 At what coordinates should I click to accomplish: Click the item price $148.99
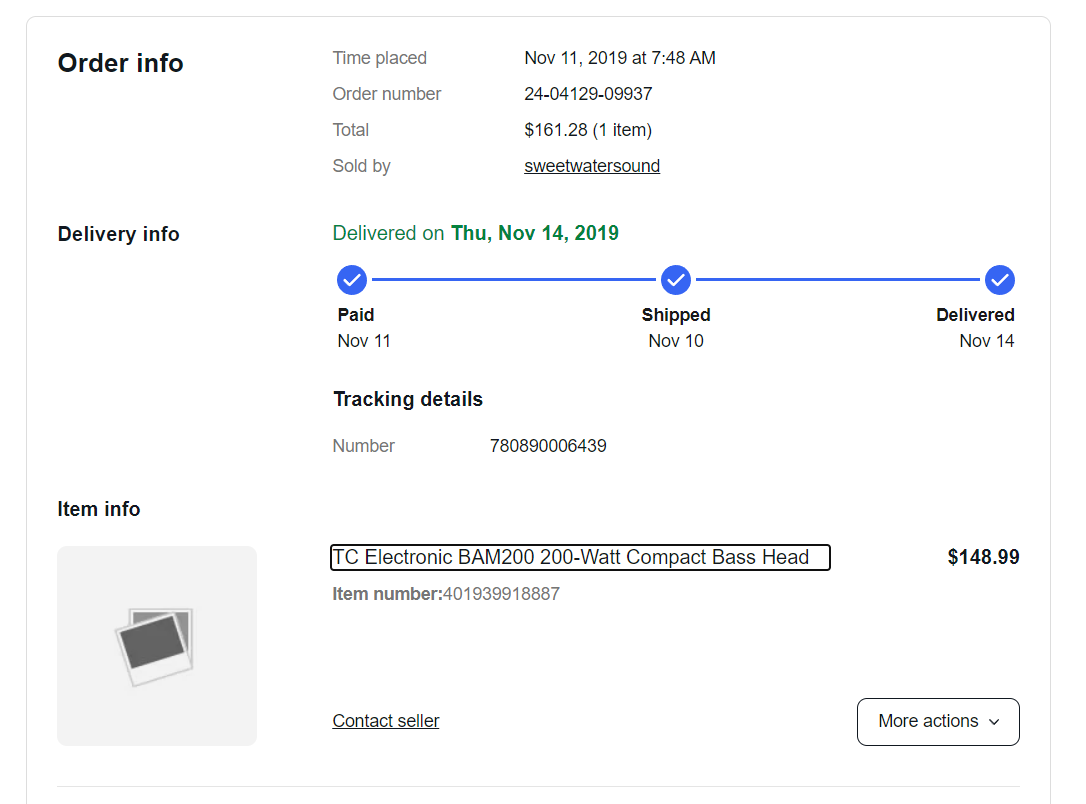(983, 557)
